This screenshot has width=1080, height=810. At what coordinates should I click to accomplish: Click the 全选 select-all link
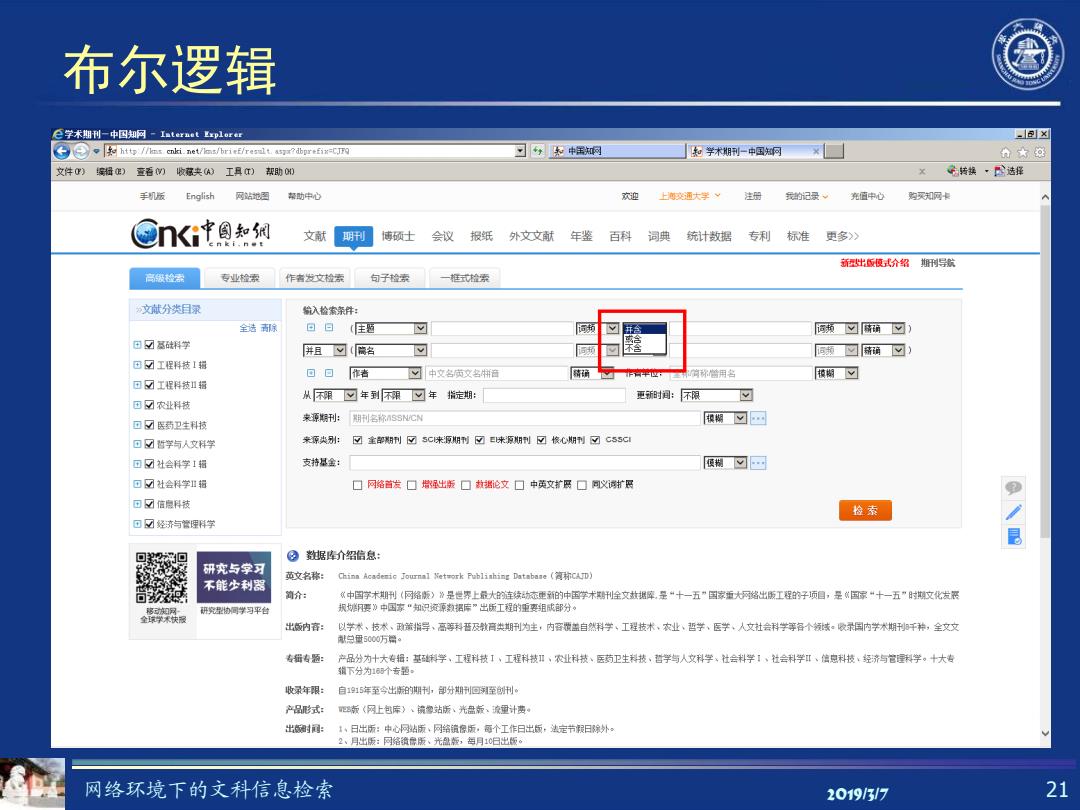point(248,328)
